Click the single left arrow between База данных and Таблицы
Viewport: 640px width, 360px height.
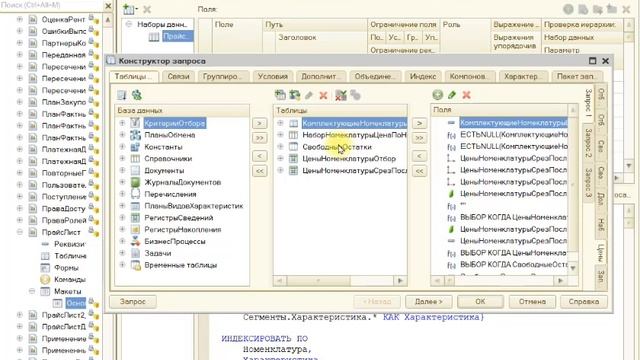[260, 156]
